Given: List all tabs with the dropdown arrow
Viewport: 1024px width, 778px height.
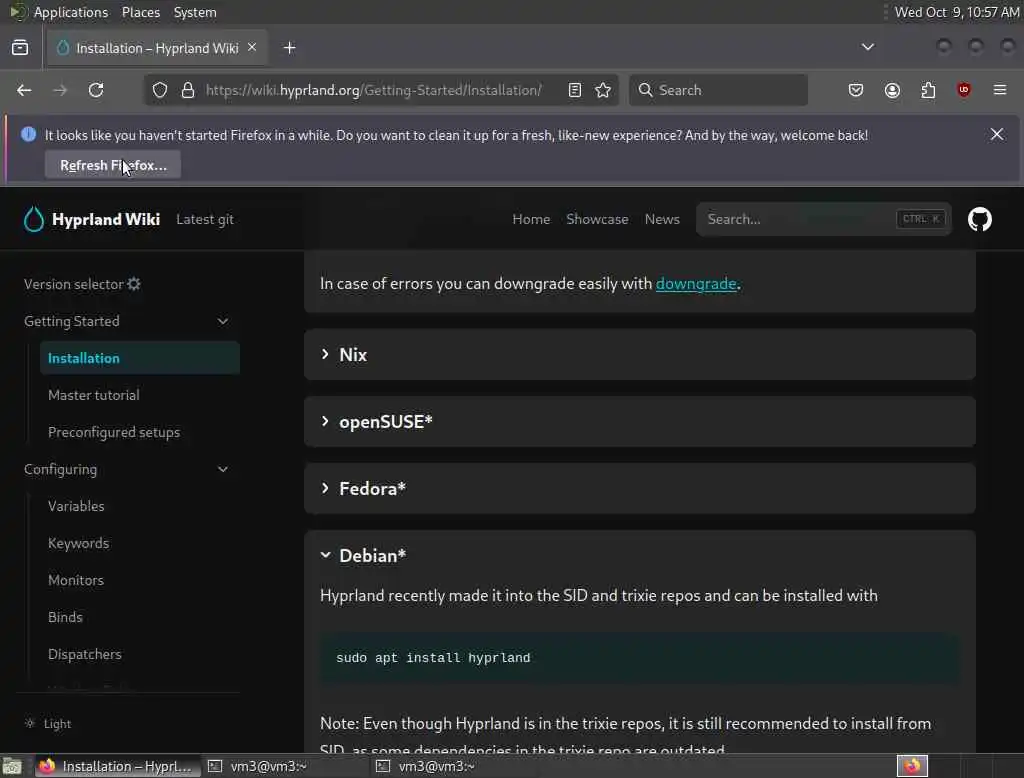Looking at the screenshot, I should tap(867, 47).
